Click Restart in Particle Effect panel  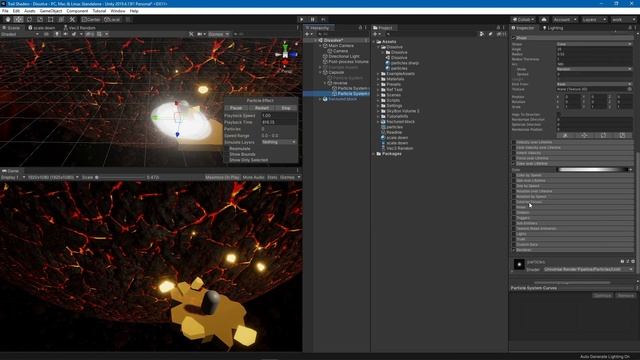pos(261,108)
